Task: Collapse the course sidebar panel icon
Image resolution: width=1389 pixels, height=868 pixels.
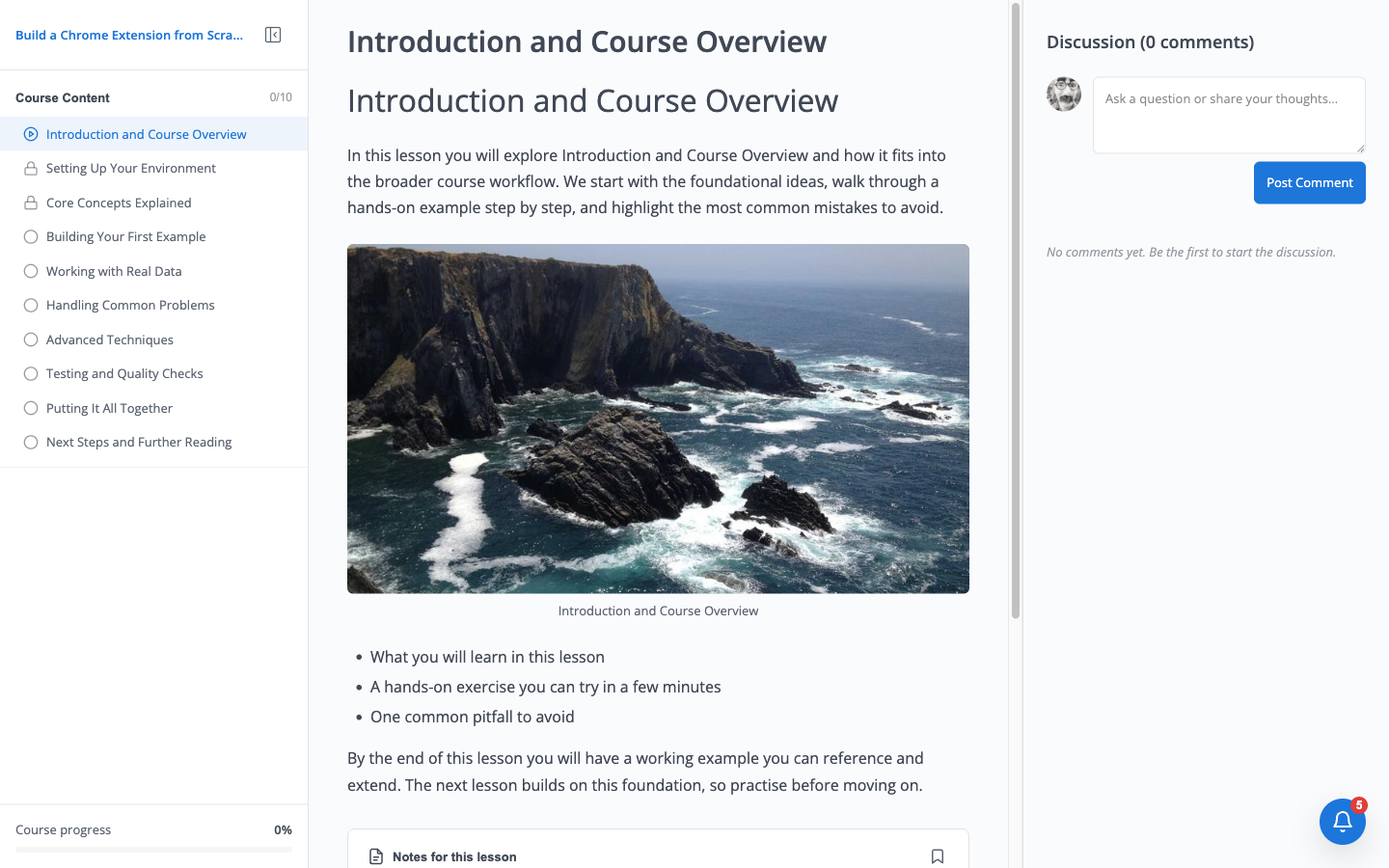Action: tap(273, 35)
